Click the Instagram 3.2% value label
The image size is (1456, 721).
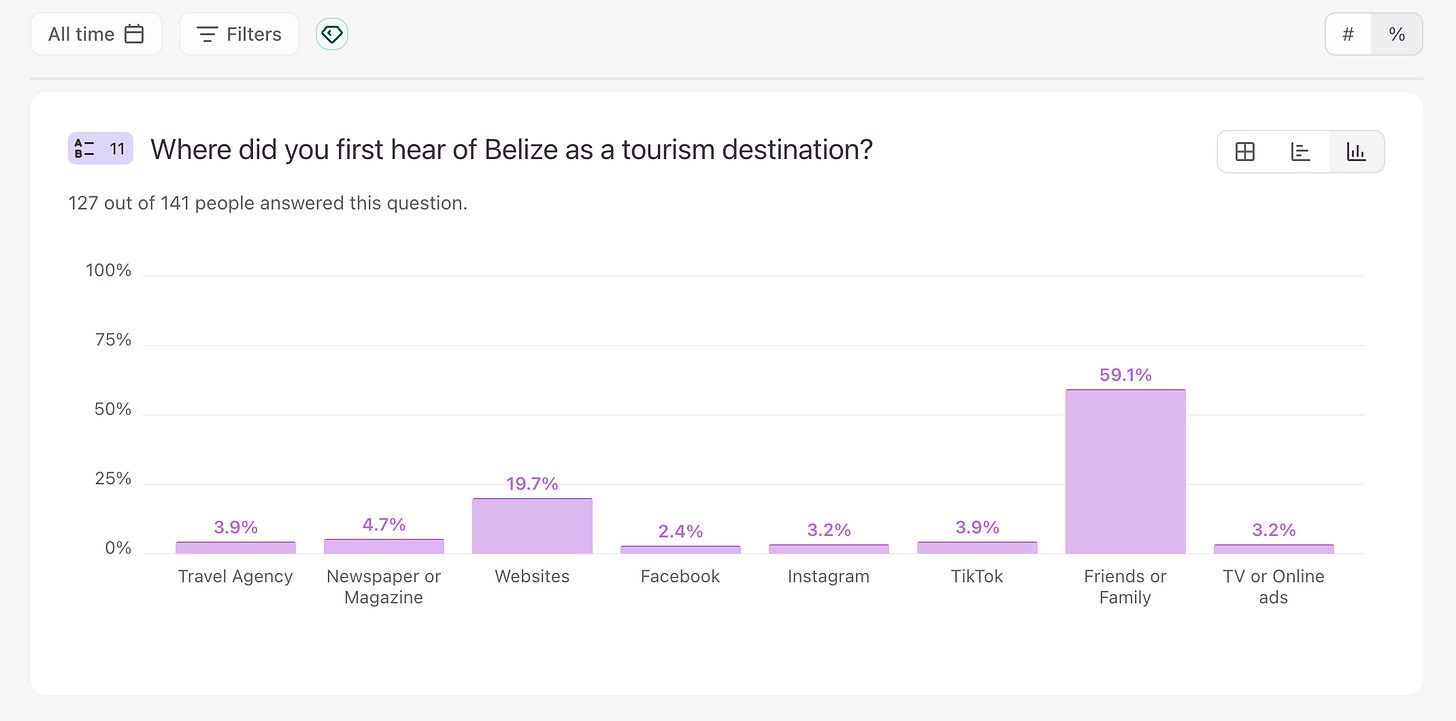tap(829, 530)
